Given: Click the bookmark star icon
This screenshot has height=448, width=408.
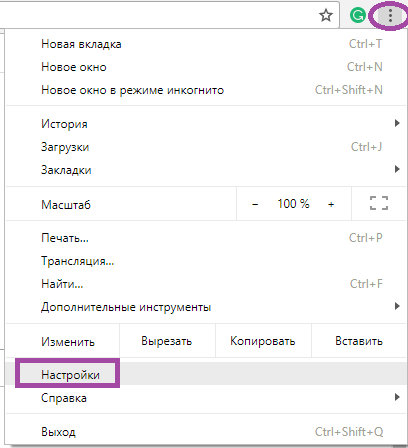Looking at the screenshot, I should coord(326,15).
